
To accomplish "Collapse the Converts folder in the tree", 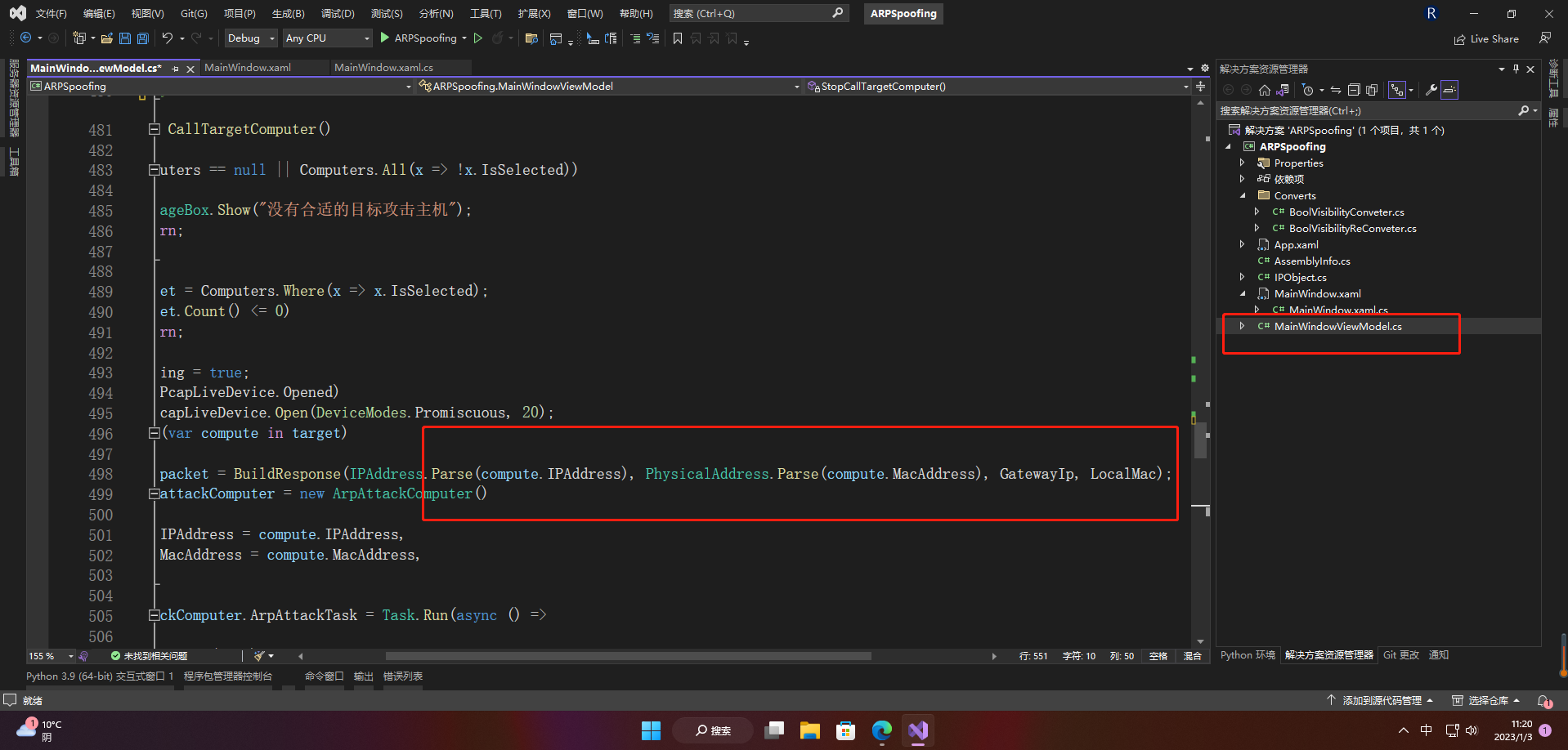I will pos(1242,195).
